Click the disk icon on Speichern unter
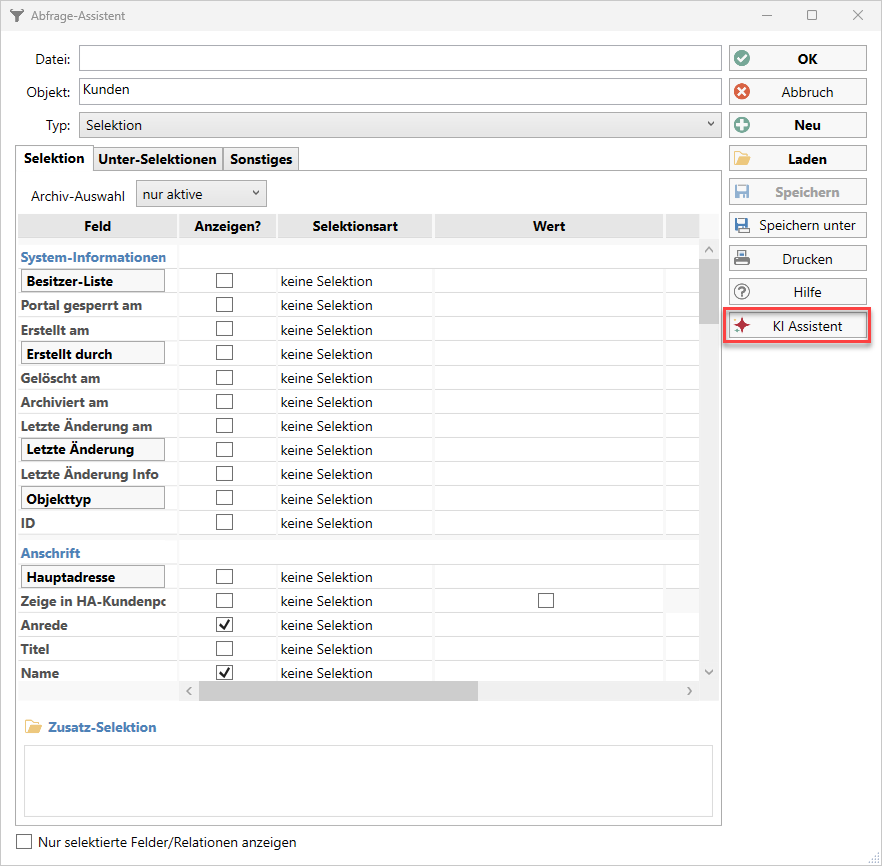The height and width of the screenshot is (866, 882). pyautogui.click(x=742, y=225)
